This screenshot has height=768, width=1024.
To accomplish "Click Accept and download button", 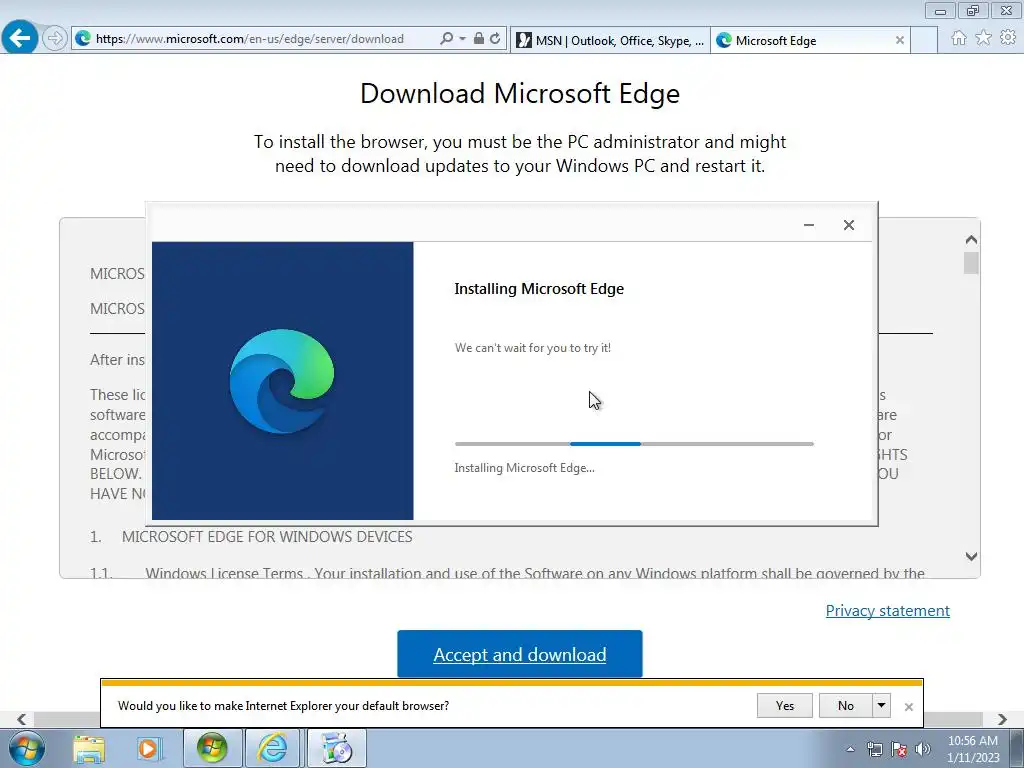I will pos(520,654).
